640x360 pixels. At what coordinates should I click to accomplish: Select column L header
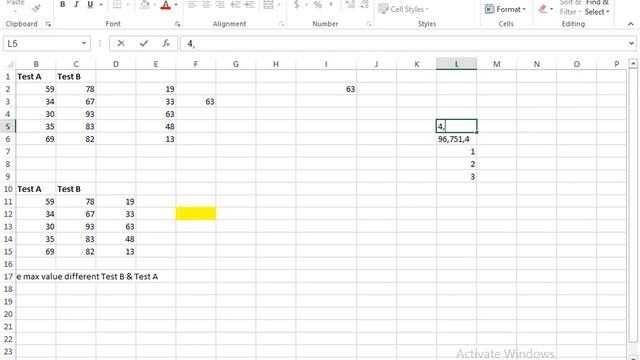click(x=456, y=64)
